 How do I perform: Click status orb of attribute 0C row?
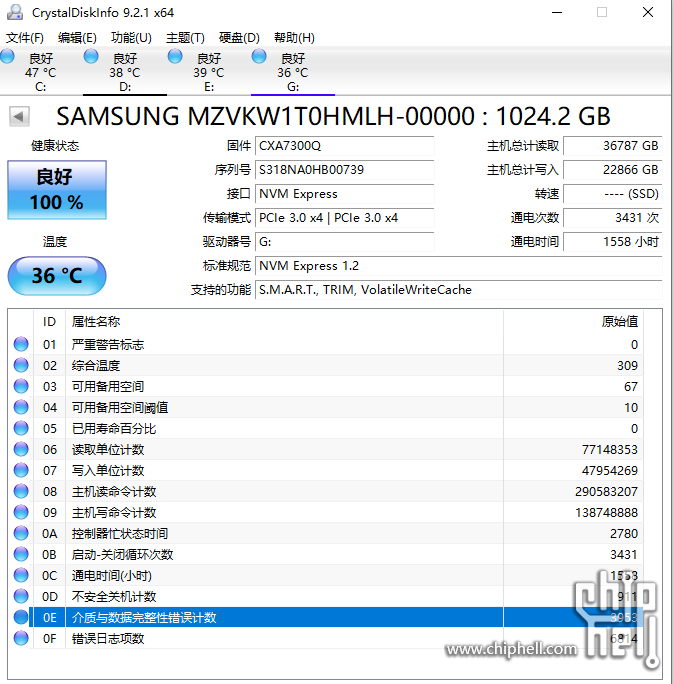(21, 575)
